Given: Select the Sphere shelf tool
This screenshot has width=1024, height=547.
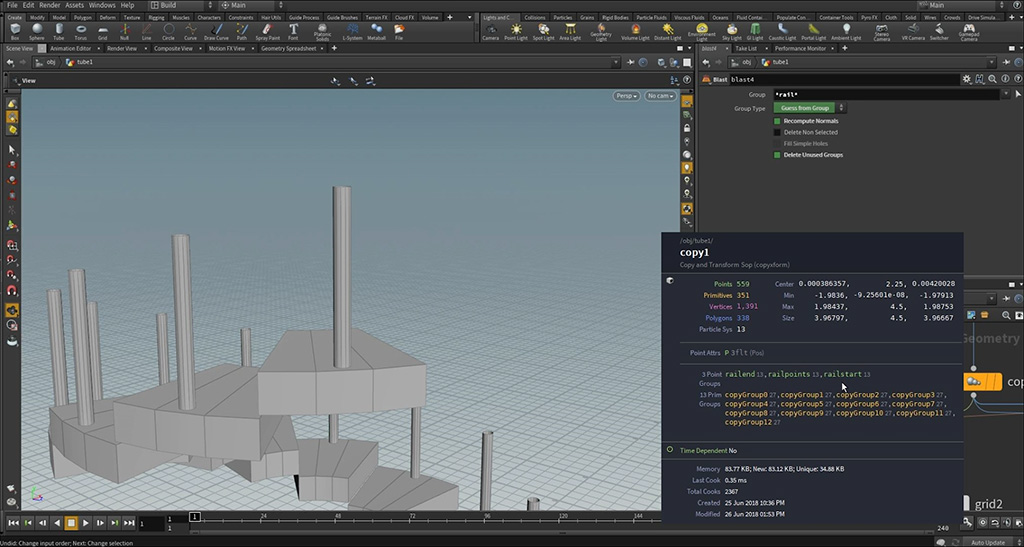Looking at the screenshot, I should click(36, 31).
